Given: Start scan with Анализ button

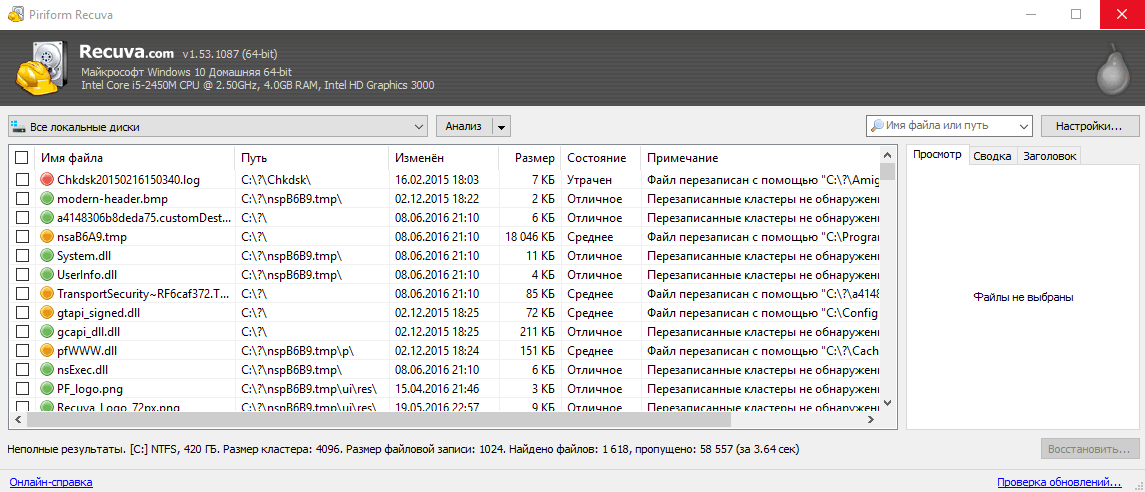Looking at the screenshot, I should [x=464, y=126].
